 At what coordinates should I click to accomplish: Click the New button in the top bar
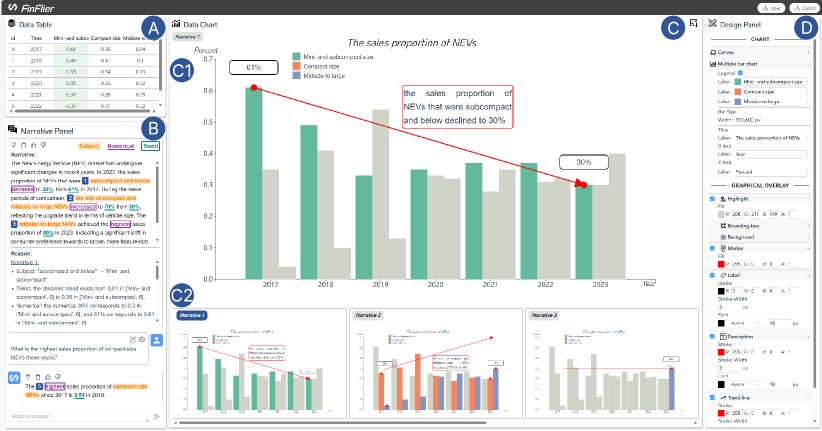pyautogui.click(x=771, y=8)
